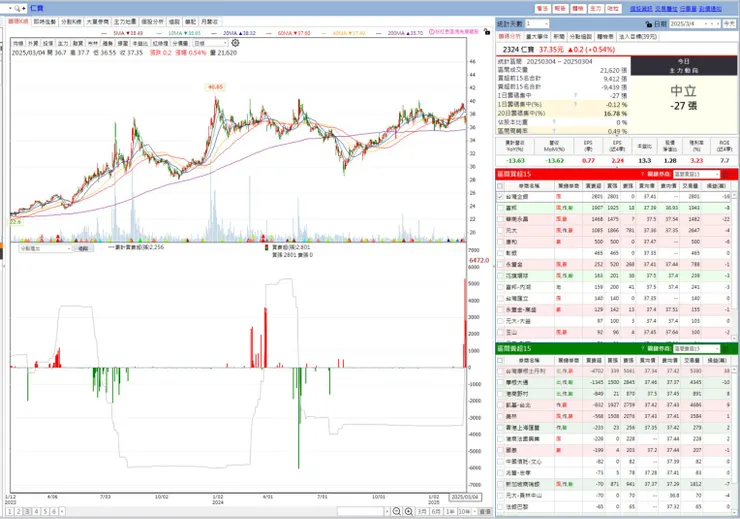Click small icon at right of green header

[x=726, y=349]
